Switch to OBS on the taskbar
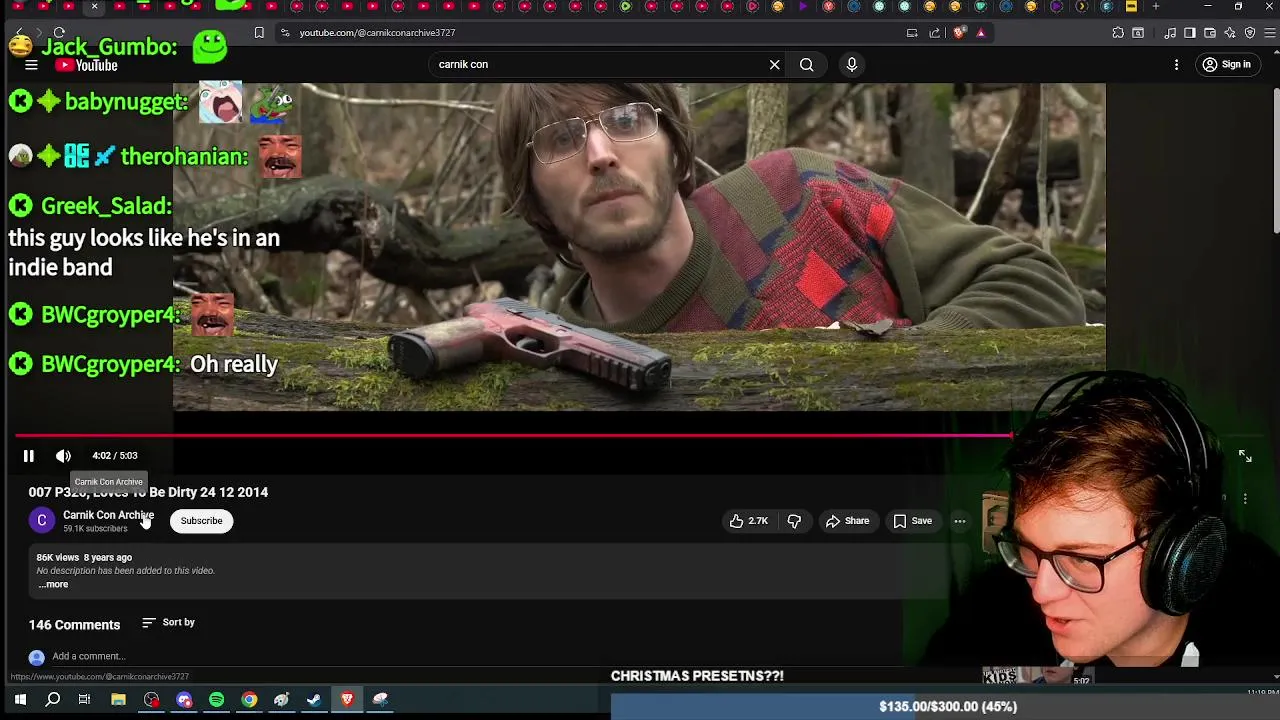1280x720 pixels. pos(151,700)
